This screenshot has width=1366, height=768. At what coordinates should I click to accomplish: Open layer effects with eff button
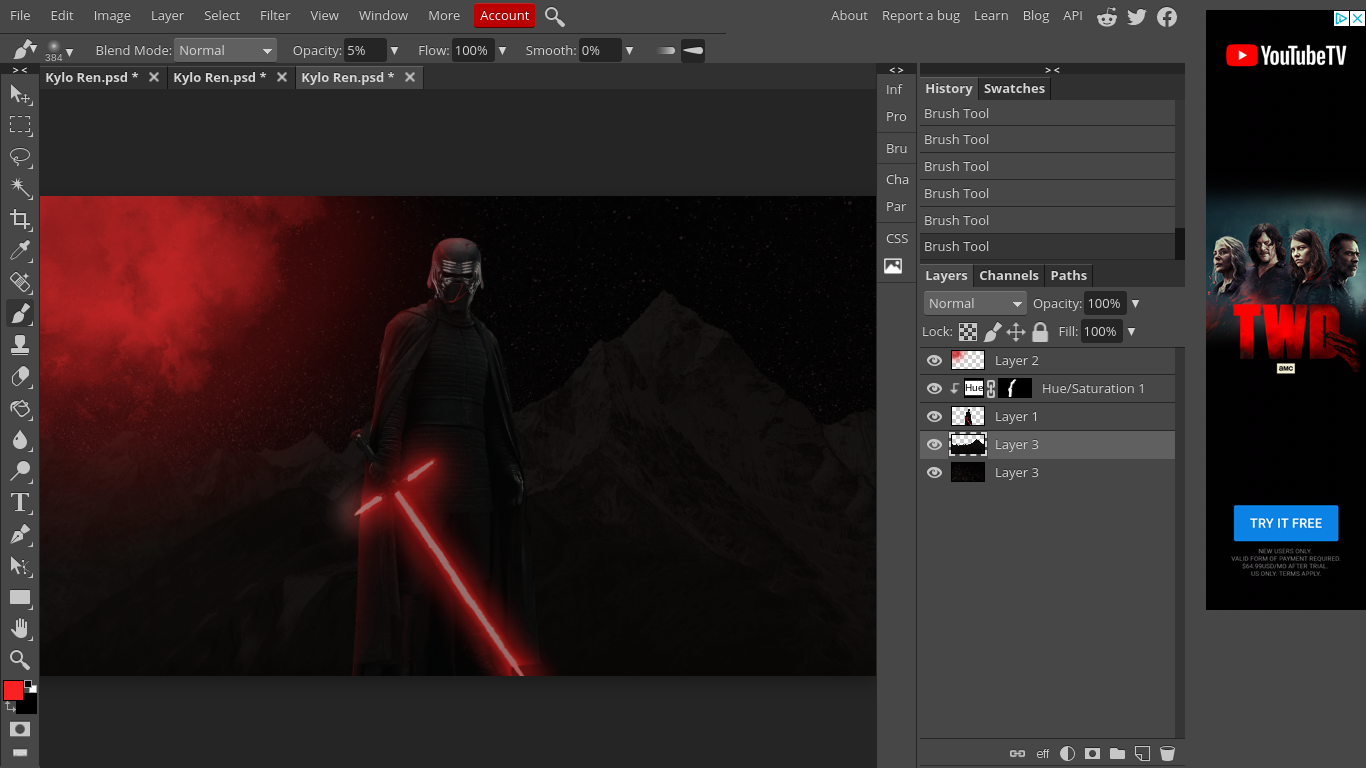[x=1043, y=754]
